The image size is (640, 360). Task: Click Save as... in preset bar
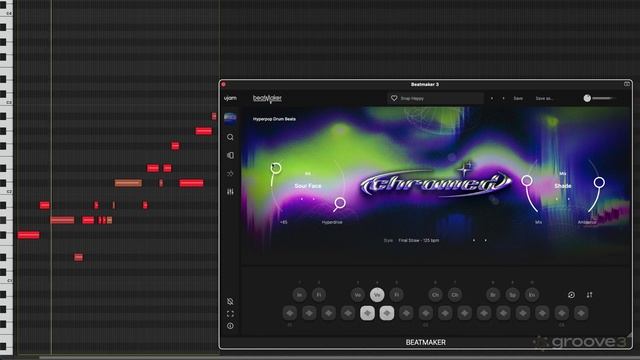[544, 98]
